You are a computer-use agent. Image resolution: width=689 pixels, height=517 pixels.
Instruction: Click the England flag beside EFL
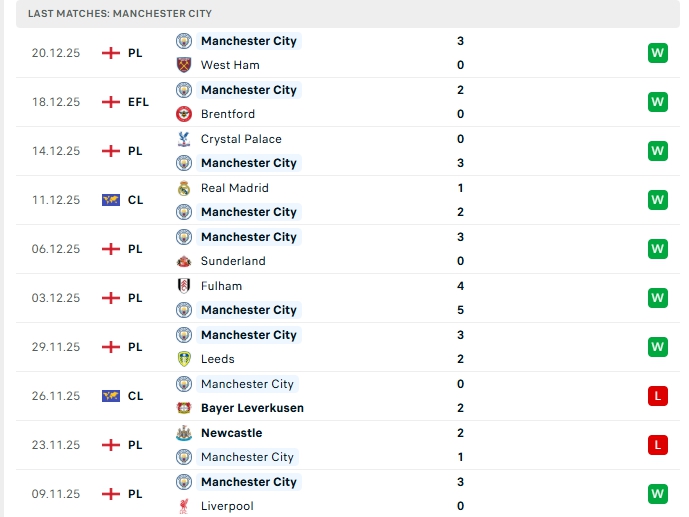pos(111,102)
